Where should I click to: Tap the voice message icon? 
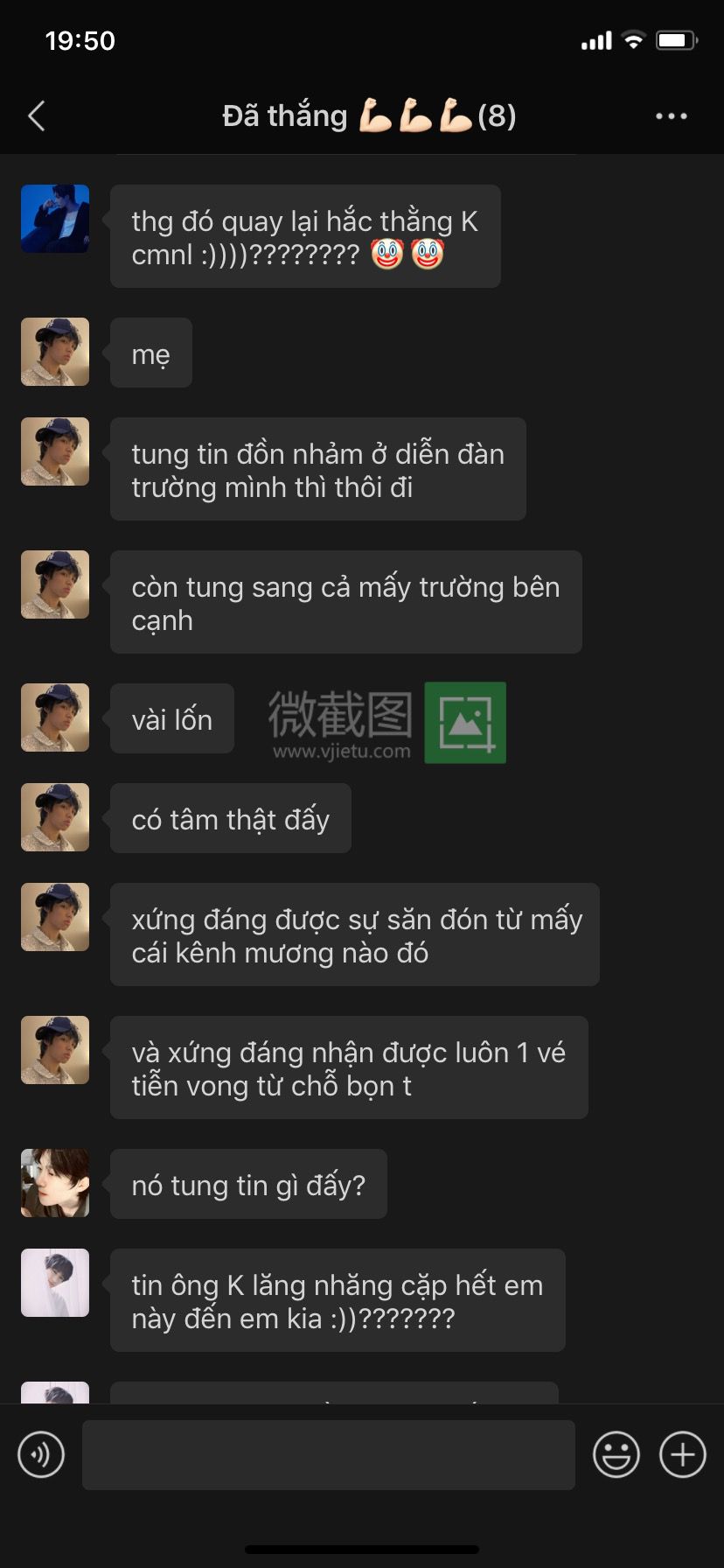41,1454
